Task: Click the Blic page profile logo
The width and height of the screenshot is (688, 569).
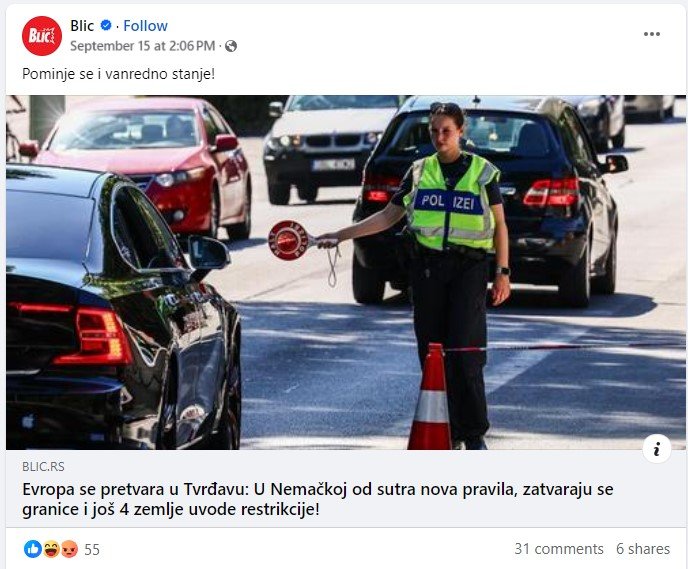Action: [42, 36]
